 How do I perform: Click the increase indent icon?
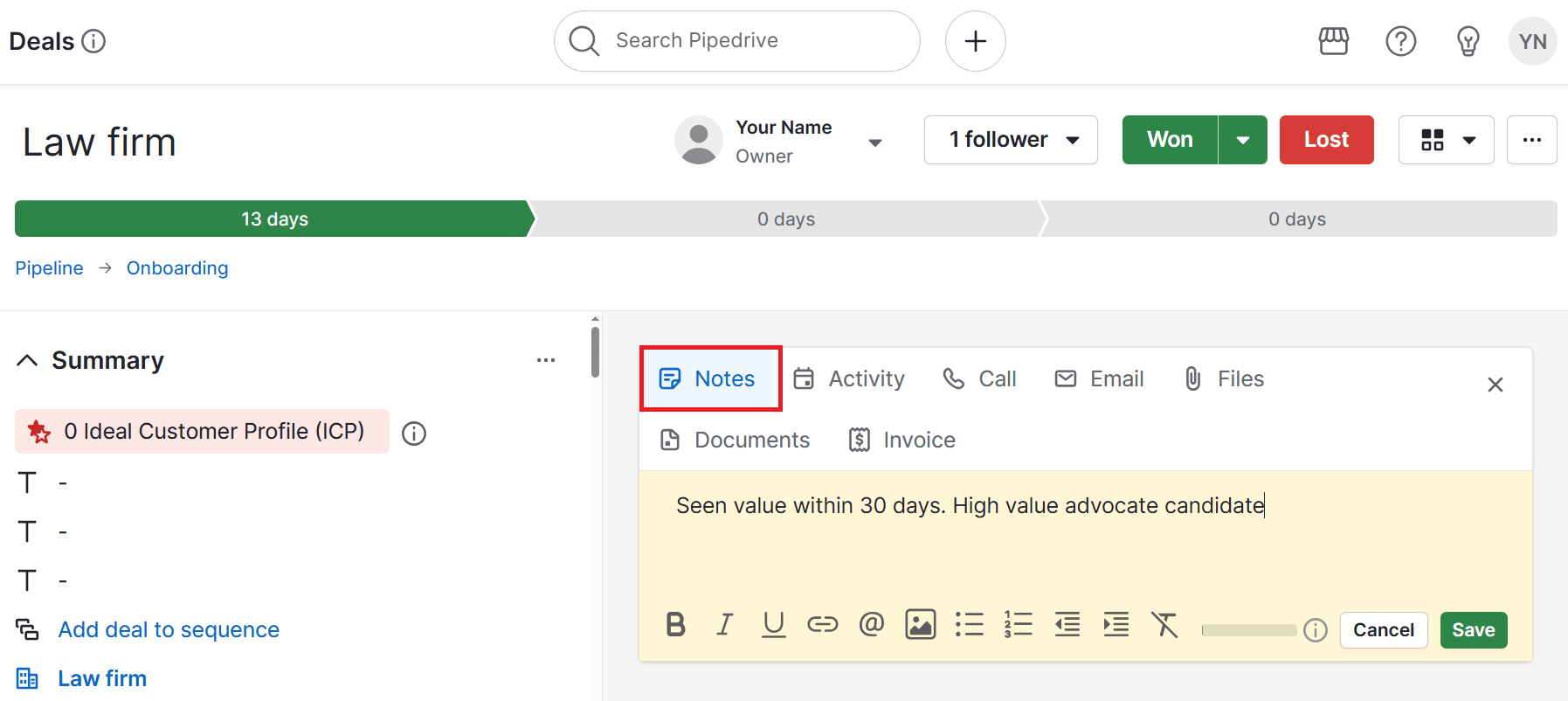pyautogui.click(x=1116, y=624)
